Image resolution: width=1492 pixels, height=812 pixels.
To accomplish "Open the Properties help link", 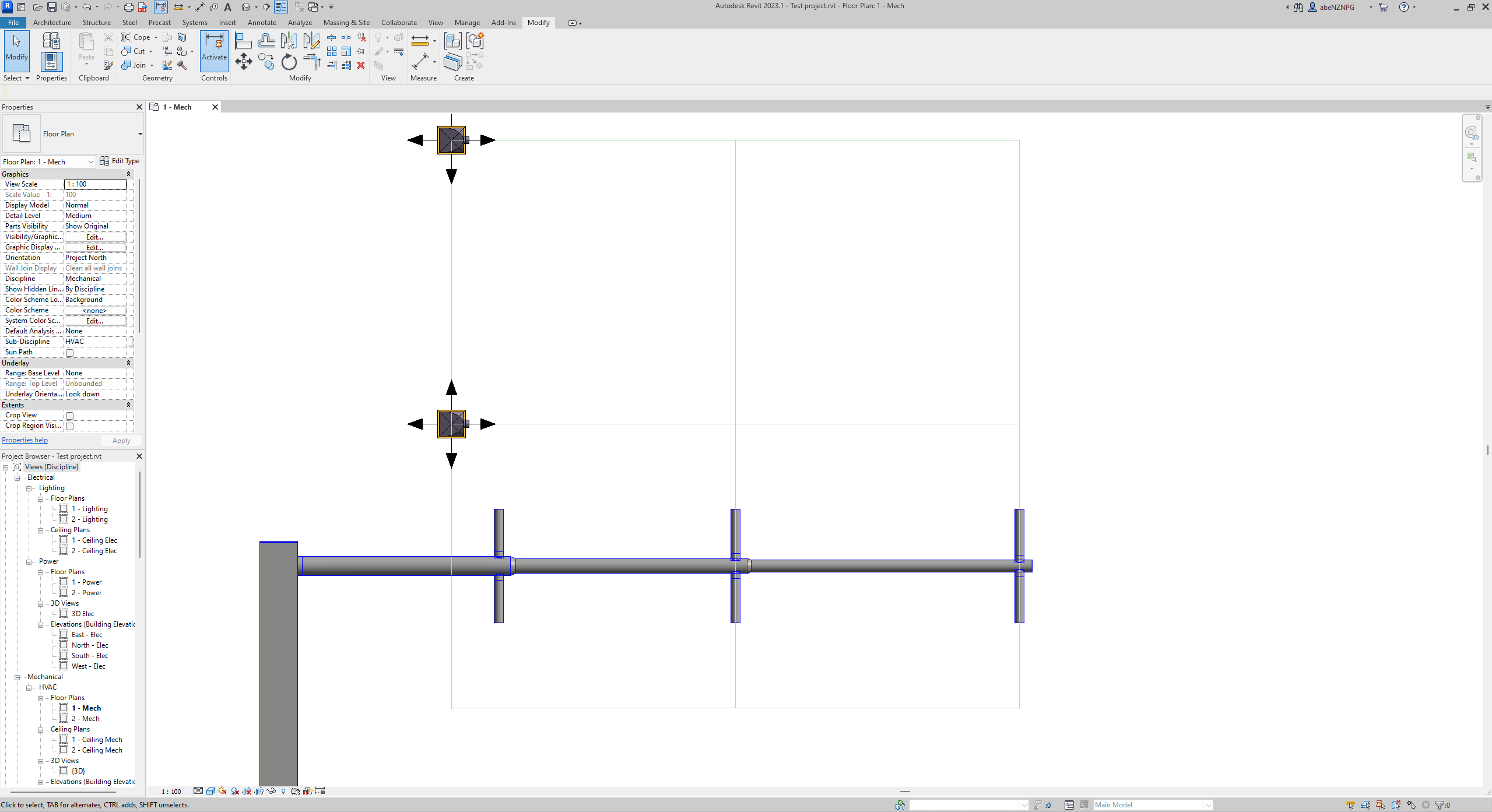I will point(24,440).
